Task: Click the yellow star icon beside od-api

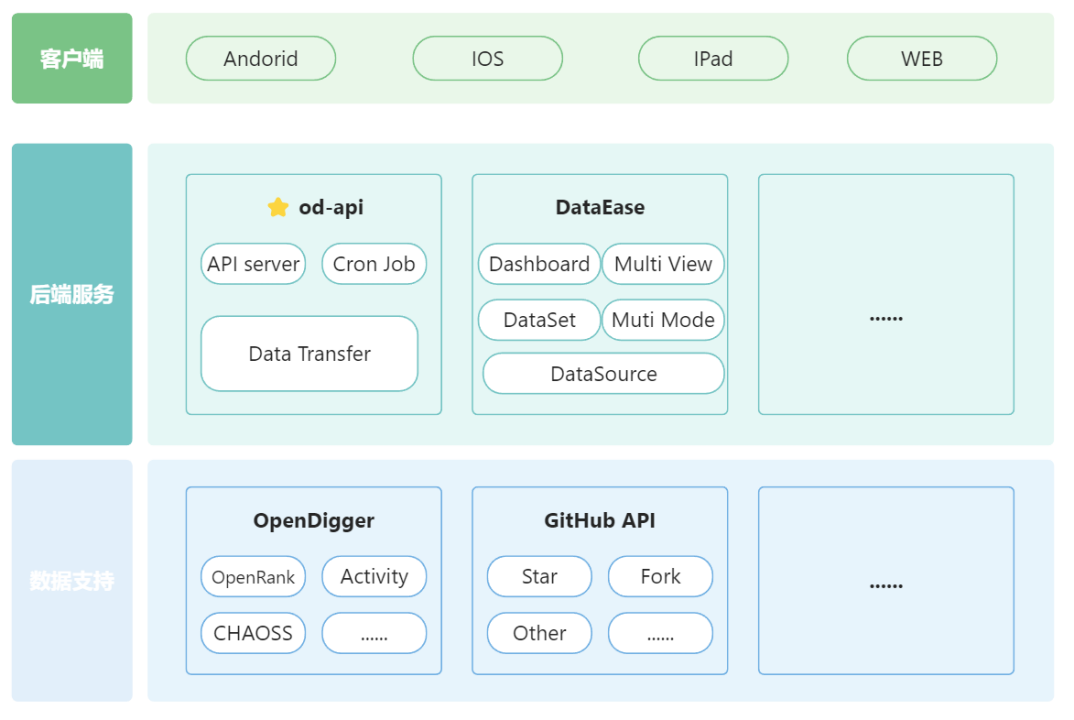Action: pyautogui.click(x=278, y=207)
